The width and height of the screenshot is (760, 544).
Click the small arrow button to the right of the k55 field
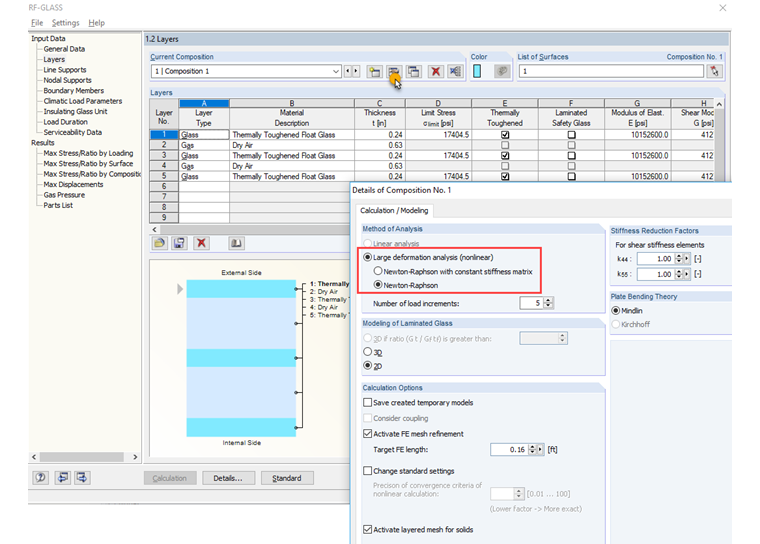coord(686,274)
